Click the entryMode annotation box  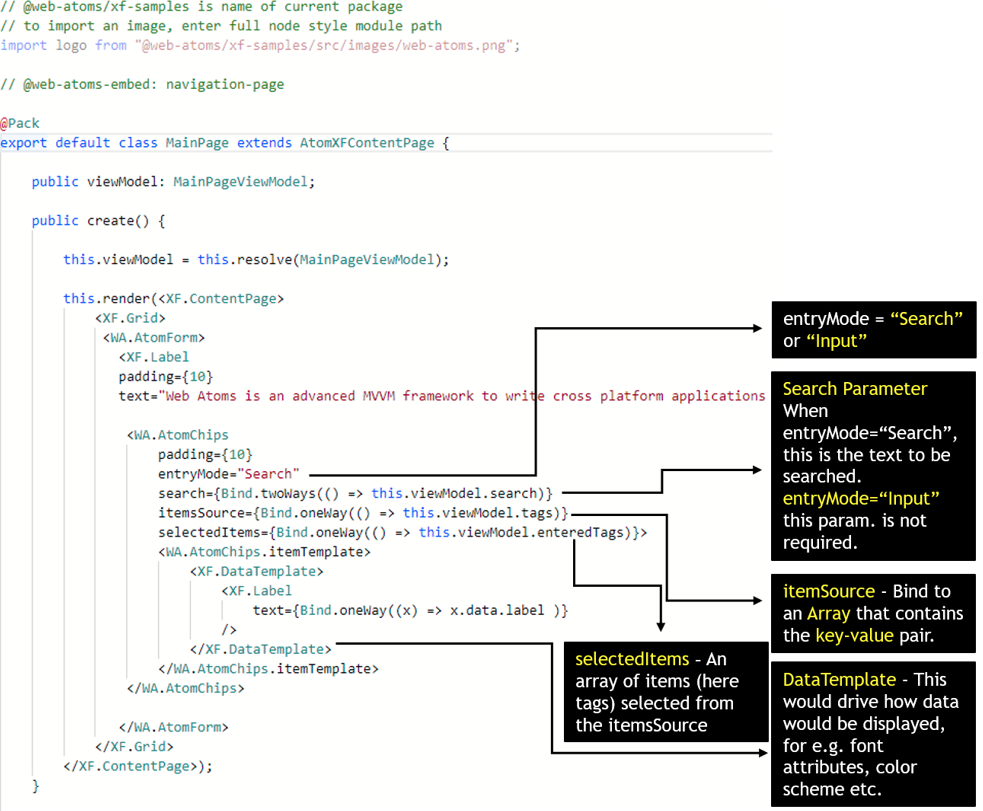click(x=872, y=330)
